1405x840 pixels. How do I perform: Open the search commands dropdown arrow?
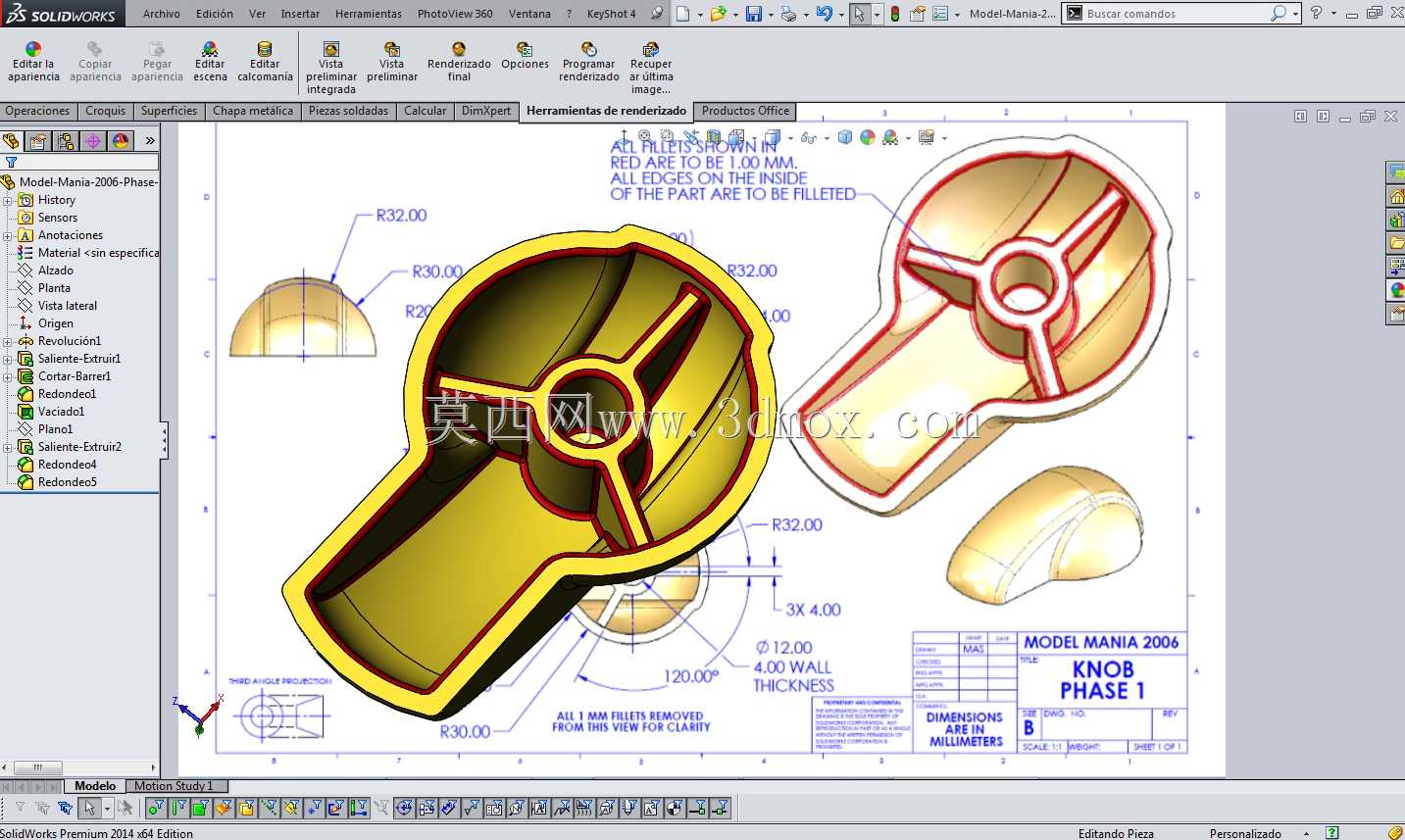click(1296, 14)
